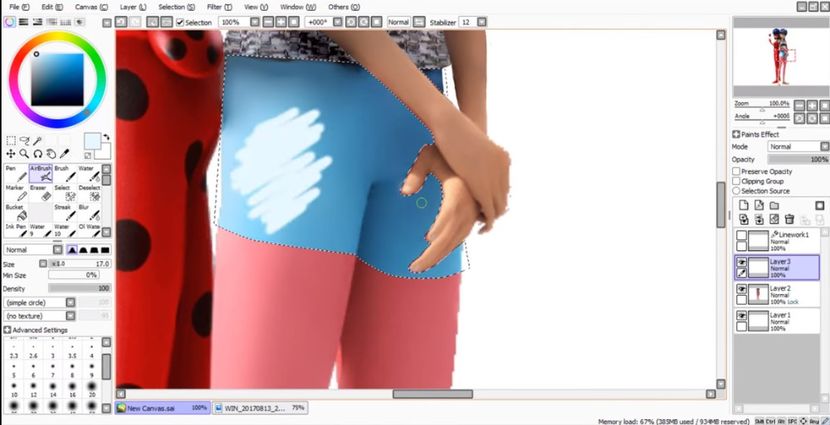Click the Min Size value field
The image size is (830, 425).
pyautogui.click(x=73, y=275)
